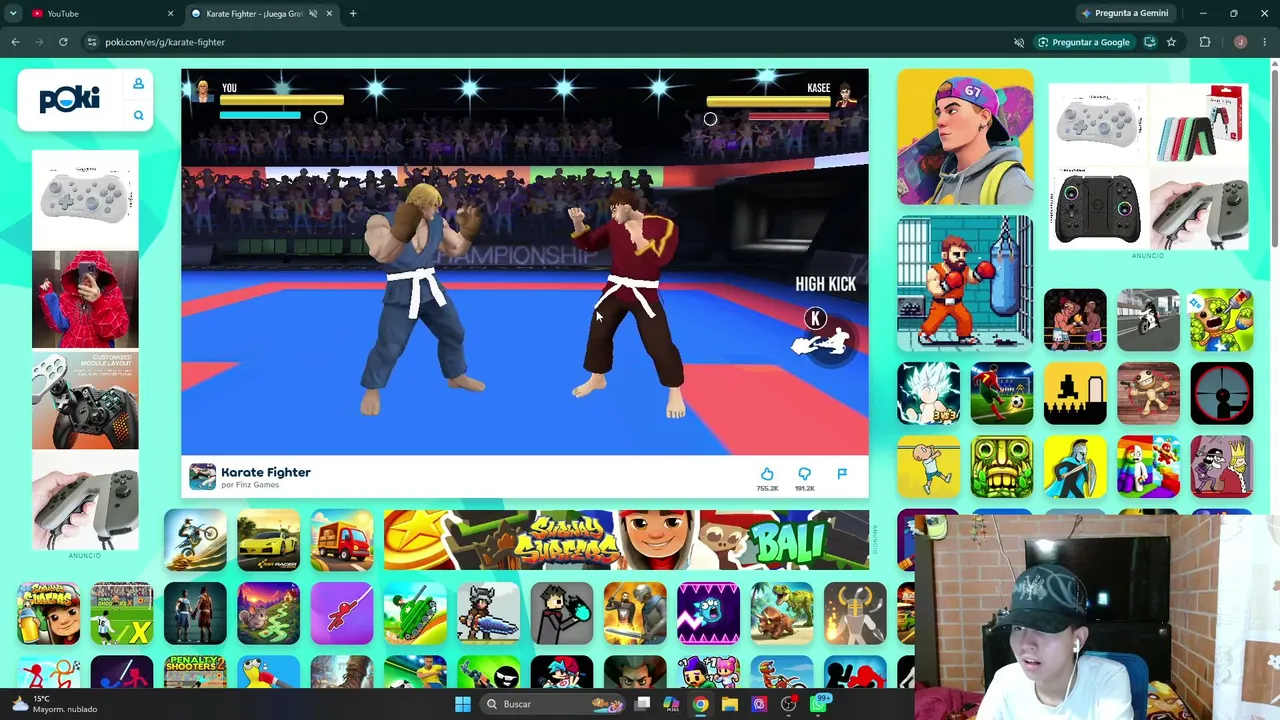Open the Poki account profile icon
This screenshot has width=1280, height=720.
138,84
